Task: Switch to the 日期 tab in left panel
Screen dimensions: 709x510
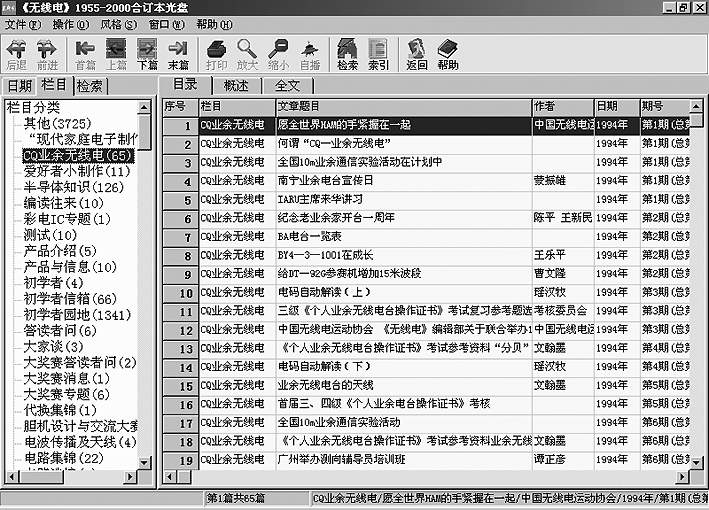Action: tap(20, 86)
